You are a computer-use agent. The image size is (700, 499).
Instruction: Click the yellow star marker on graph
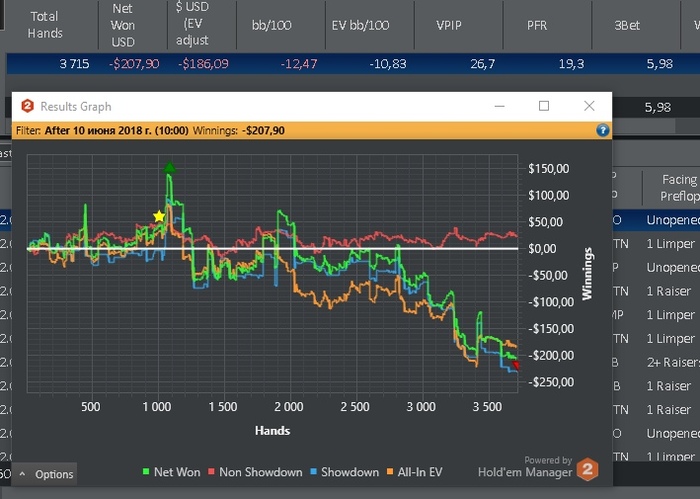tap(159, 216)
